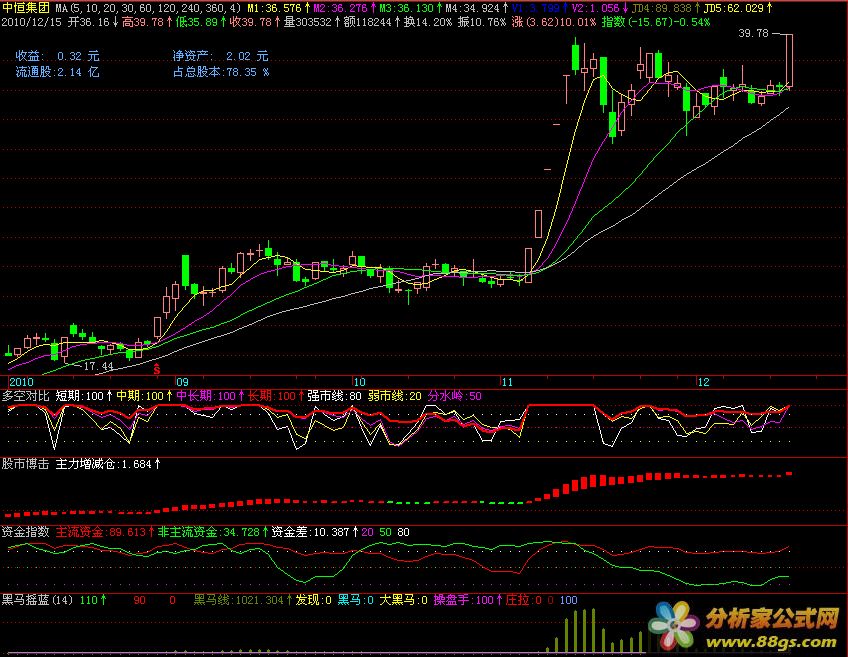The image size is (848, 657).
Task: Click the 黑马线:1021.304 value
Action: [243, 600]
